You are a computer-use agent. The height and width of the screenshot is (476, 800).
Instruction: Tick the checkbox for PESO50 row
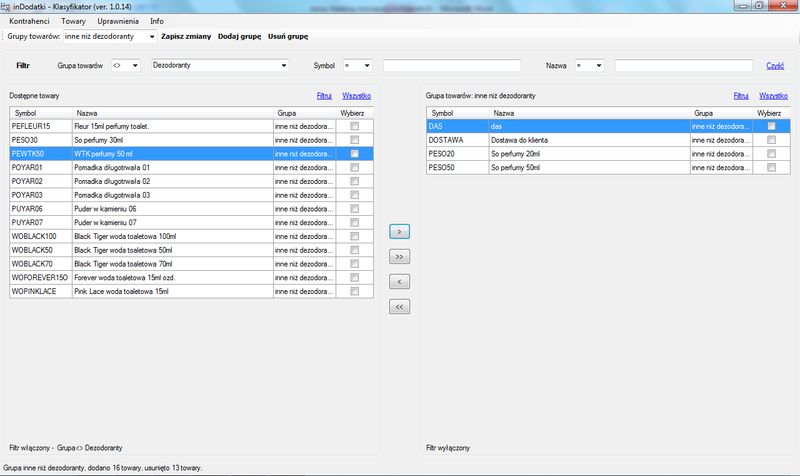click(771, 167)
